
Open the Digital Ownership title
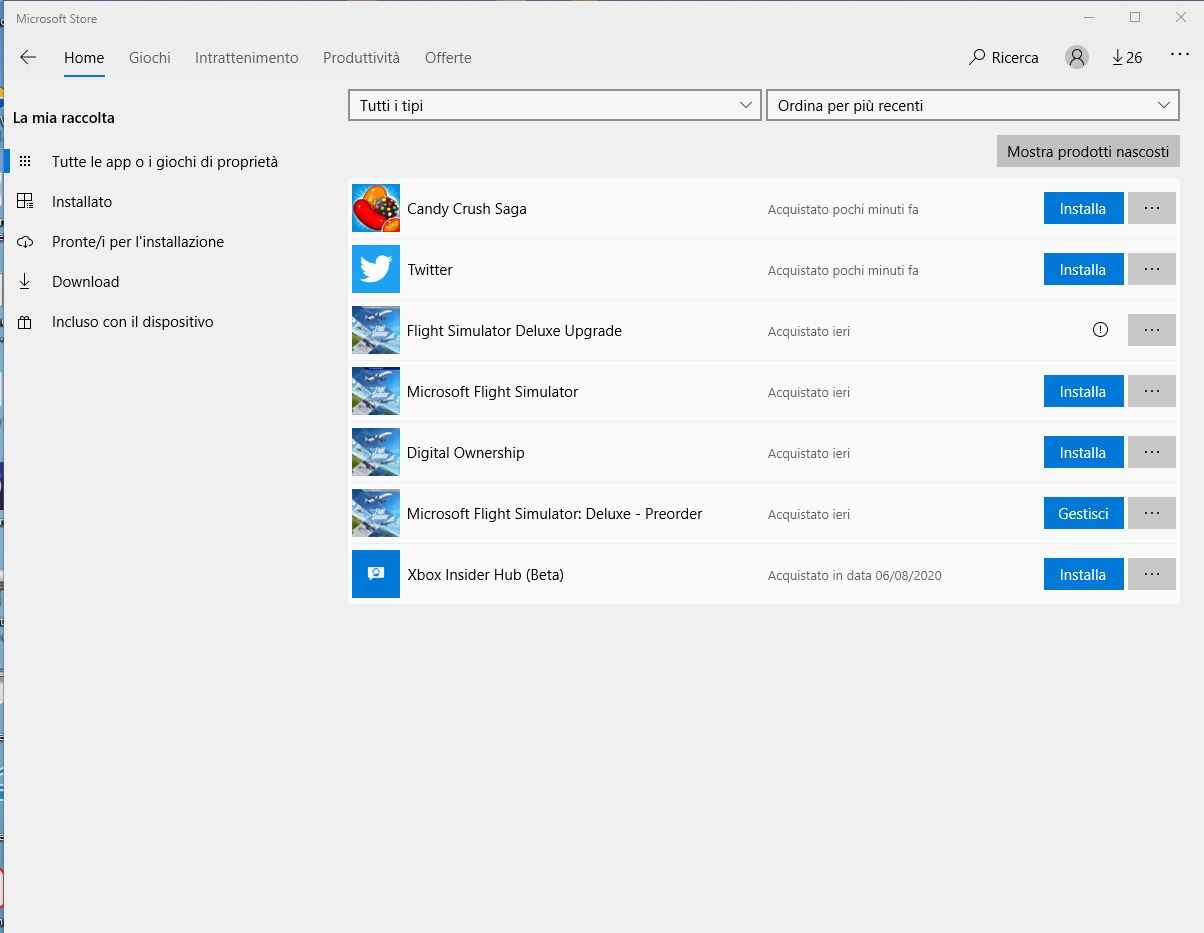(x=465, y=453)
